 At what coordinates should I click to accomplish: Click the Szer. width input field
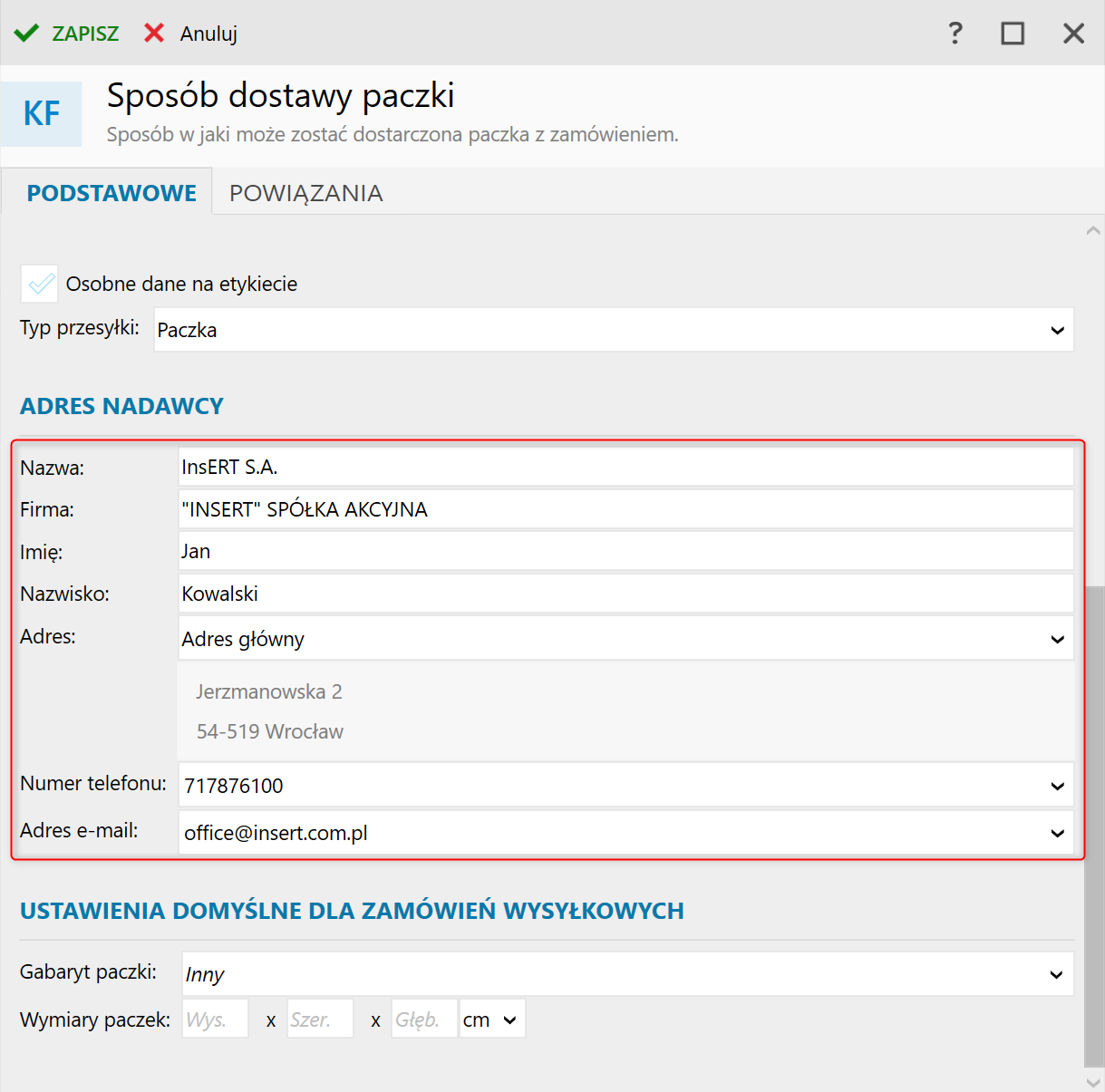click(x=320, y=1020)
